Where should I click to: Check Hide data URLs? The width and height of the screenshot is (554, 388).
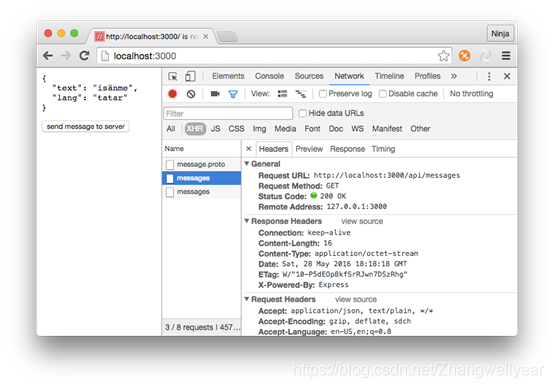click(x=302, y=113)
